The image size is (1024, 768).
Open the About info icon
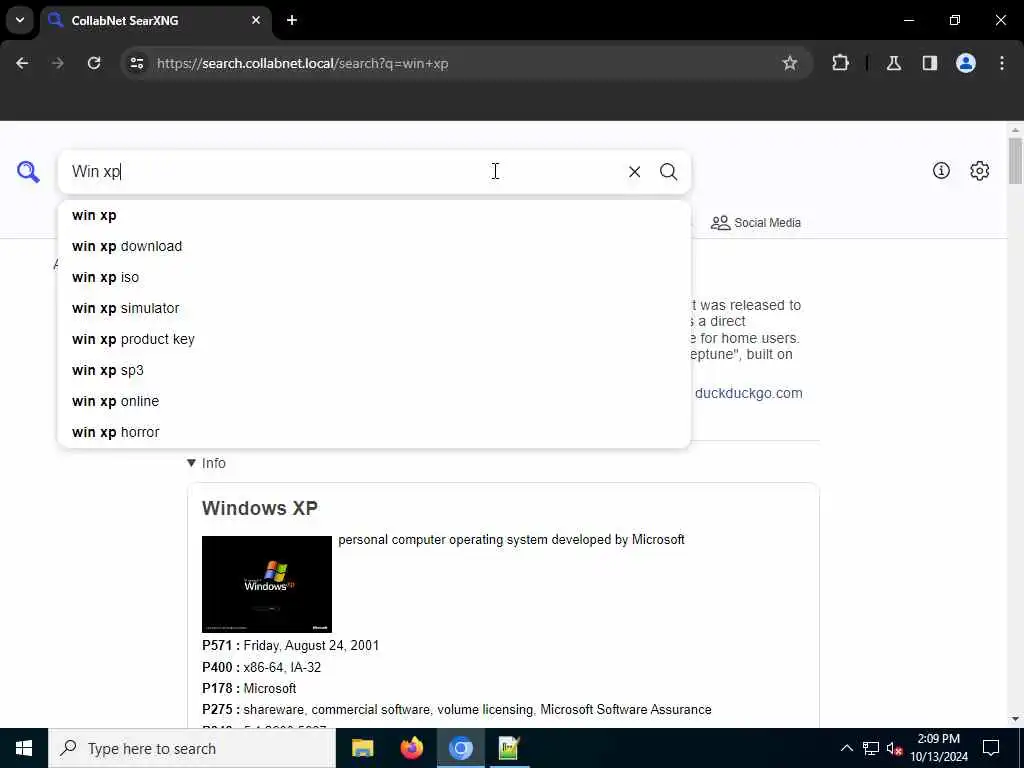point(941,170)
